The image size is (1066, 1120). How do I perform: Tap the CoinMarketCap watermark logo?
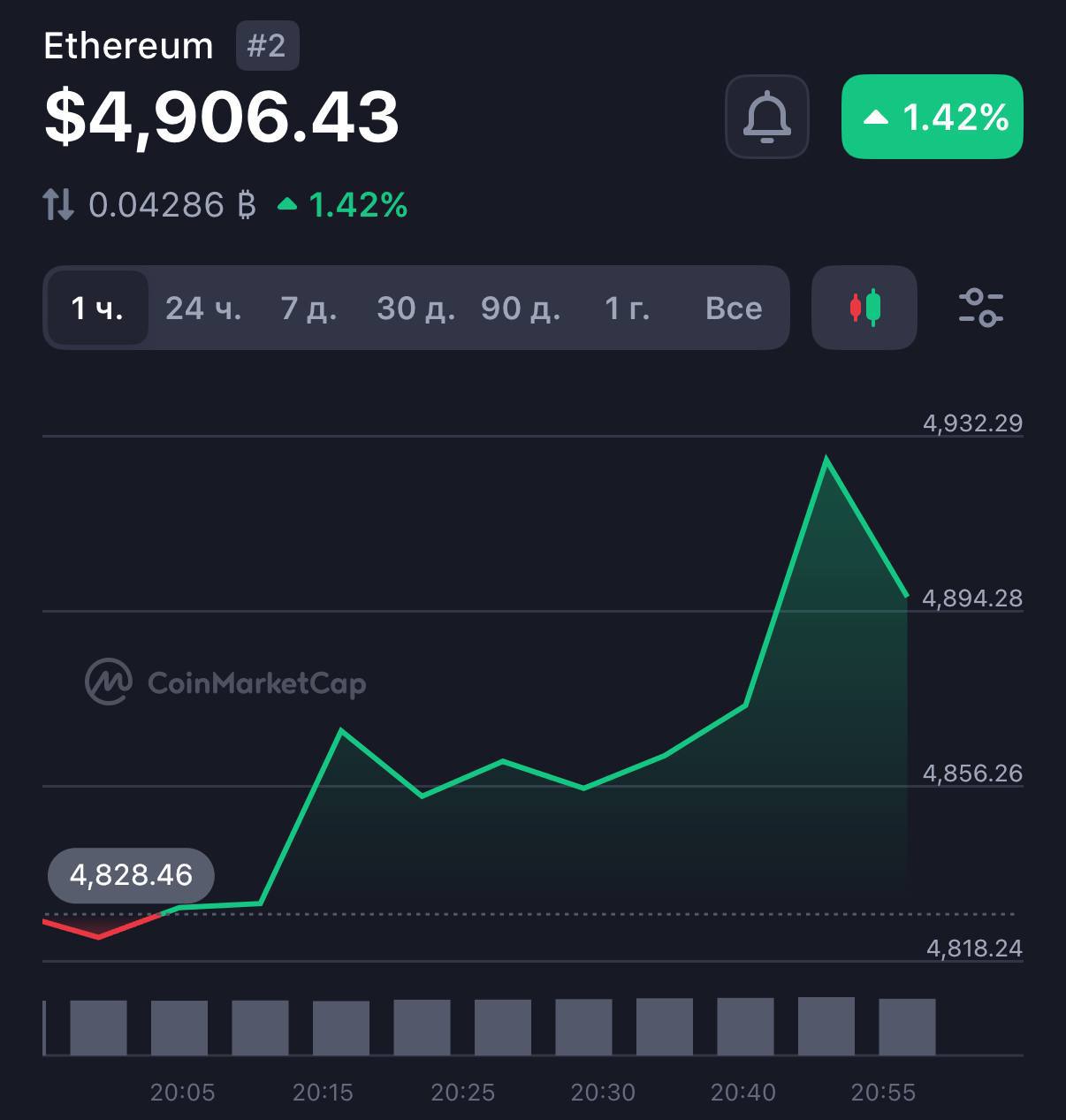tap(225, 682)
